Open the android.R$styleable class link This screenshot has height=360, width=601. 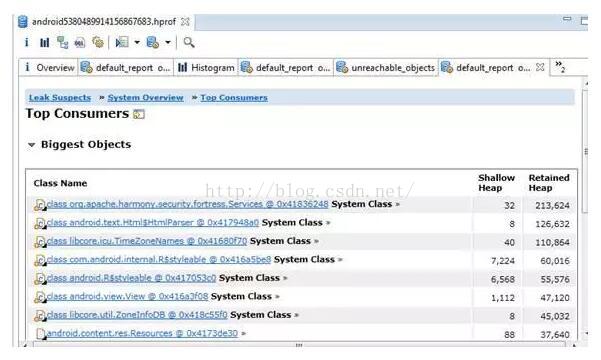click(x=131, y=278)
